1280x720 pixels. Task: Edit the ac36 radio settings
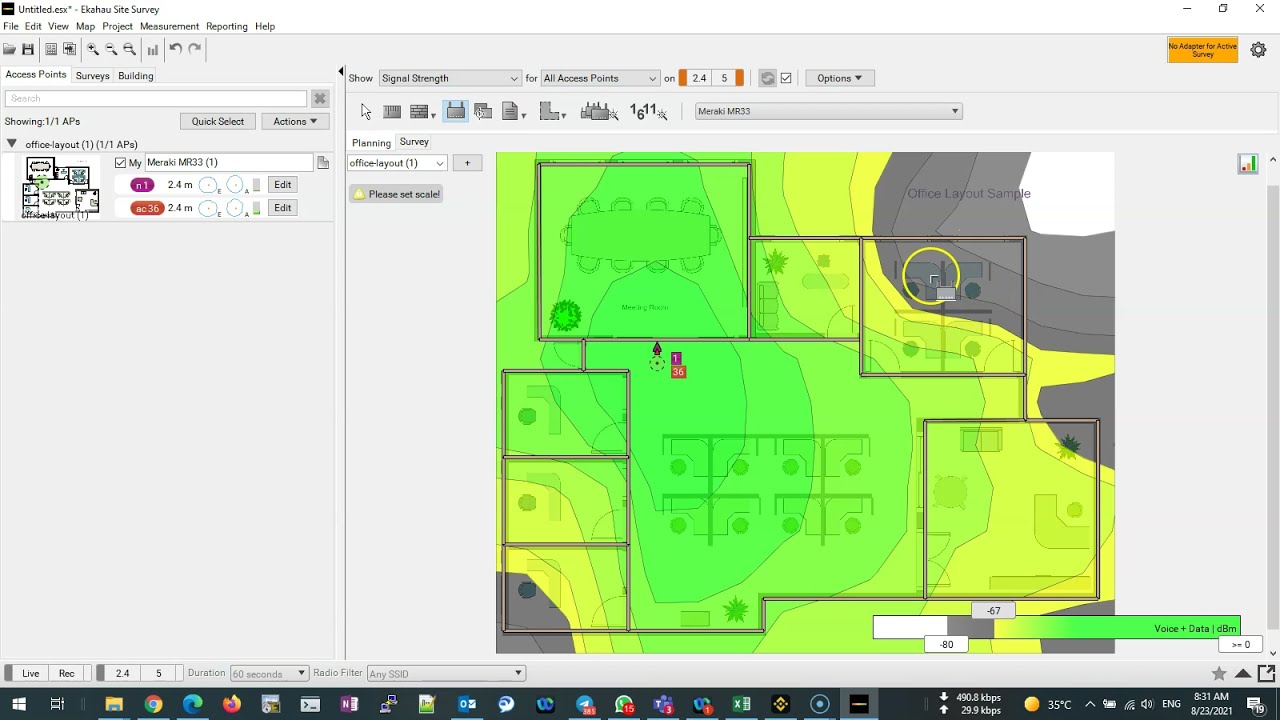pyautogui.click(x=283, y=208)
